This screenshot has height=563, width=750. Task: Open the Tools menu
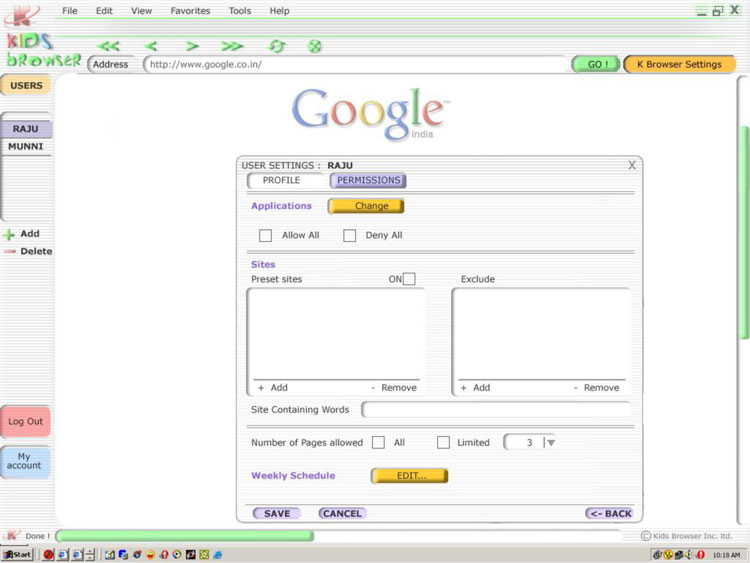coord(240,11)
